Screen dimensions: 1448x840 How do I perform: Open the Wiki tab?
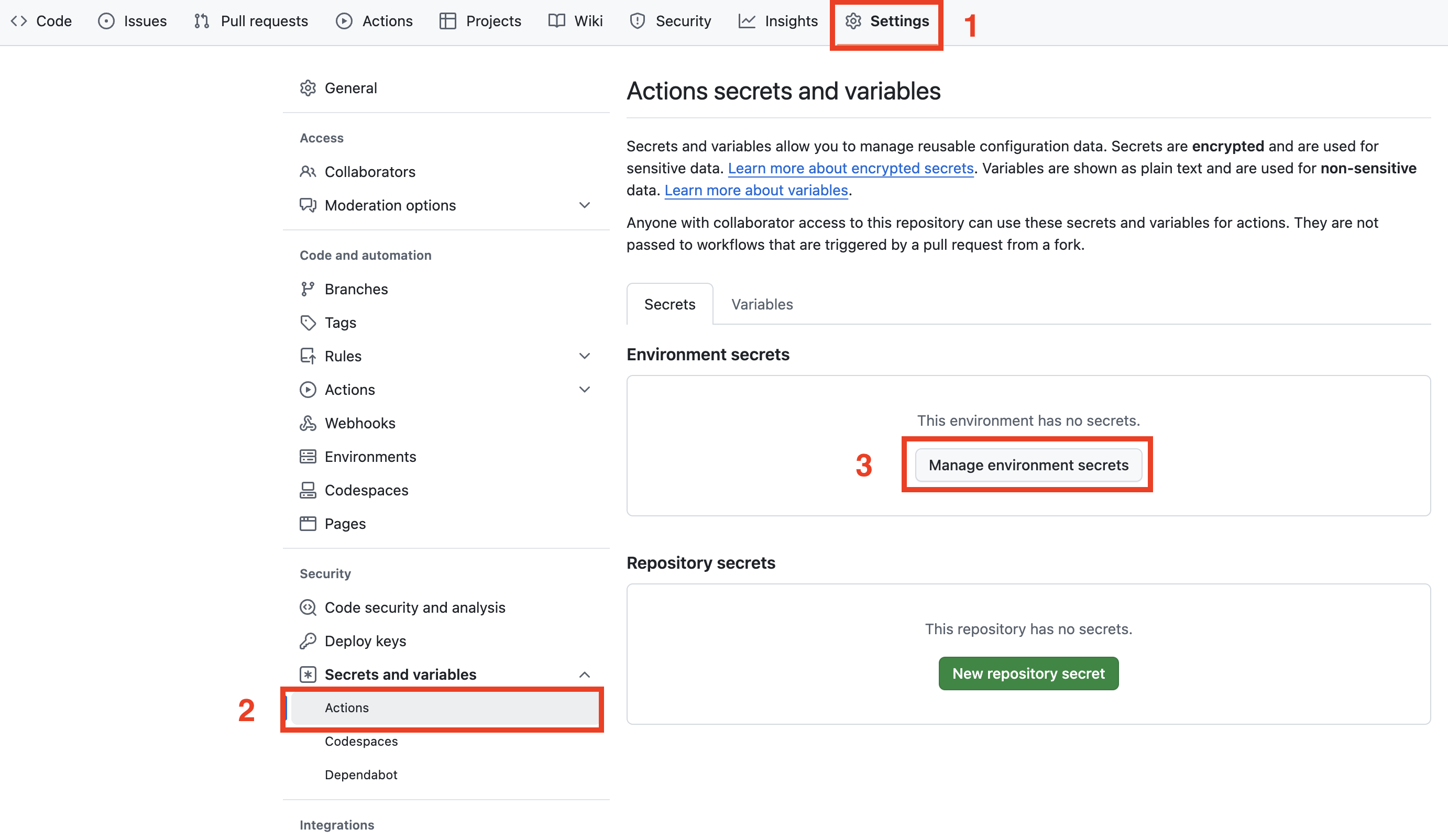pos(575,21)
